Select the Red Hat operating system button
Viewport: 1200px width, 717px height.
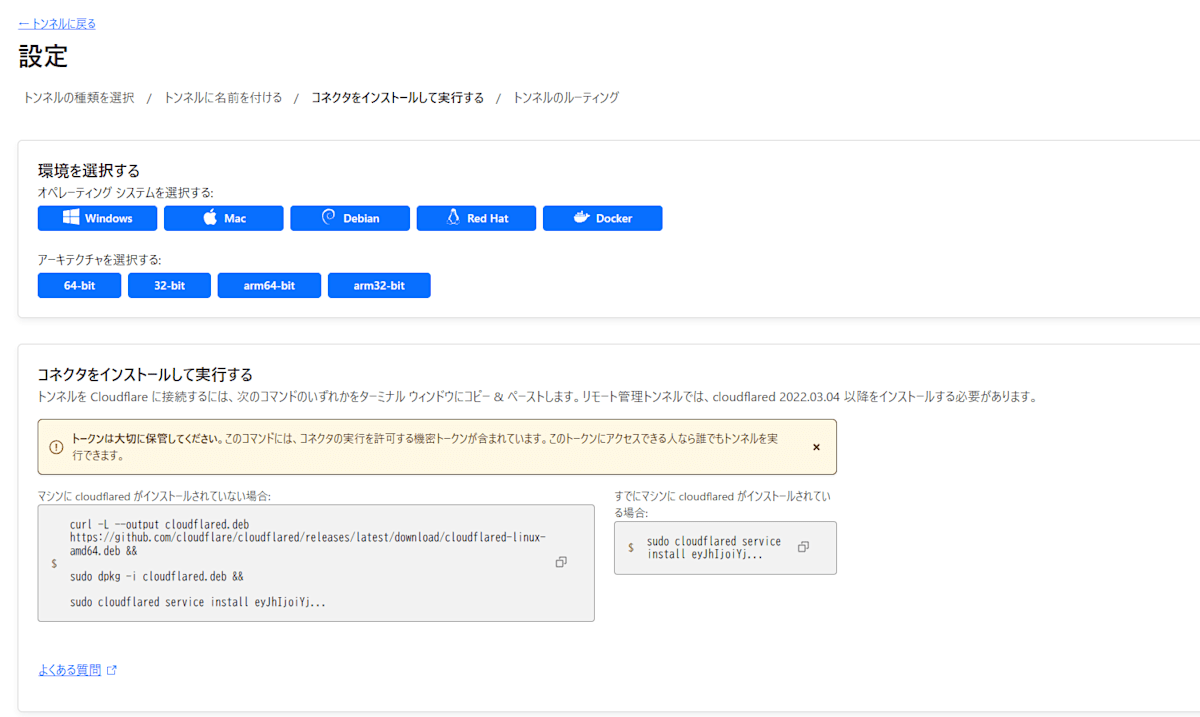(x=476, y=218)
